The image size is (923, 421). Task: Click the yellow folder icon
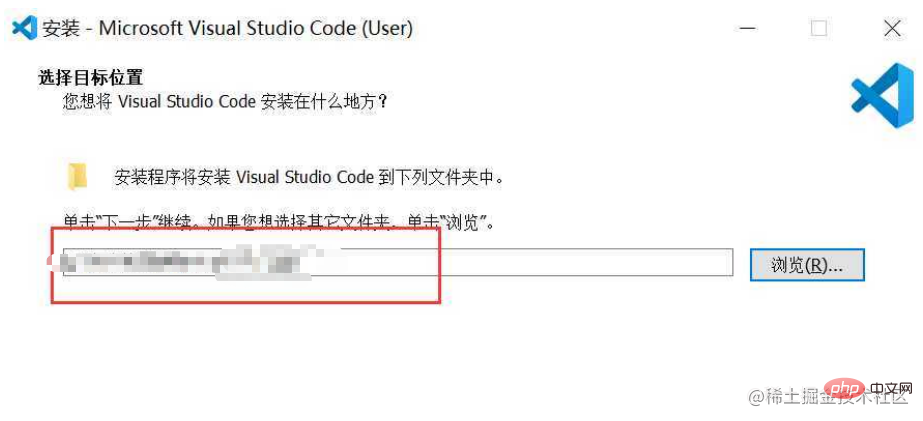[x=77, y=177]
